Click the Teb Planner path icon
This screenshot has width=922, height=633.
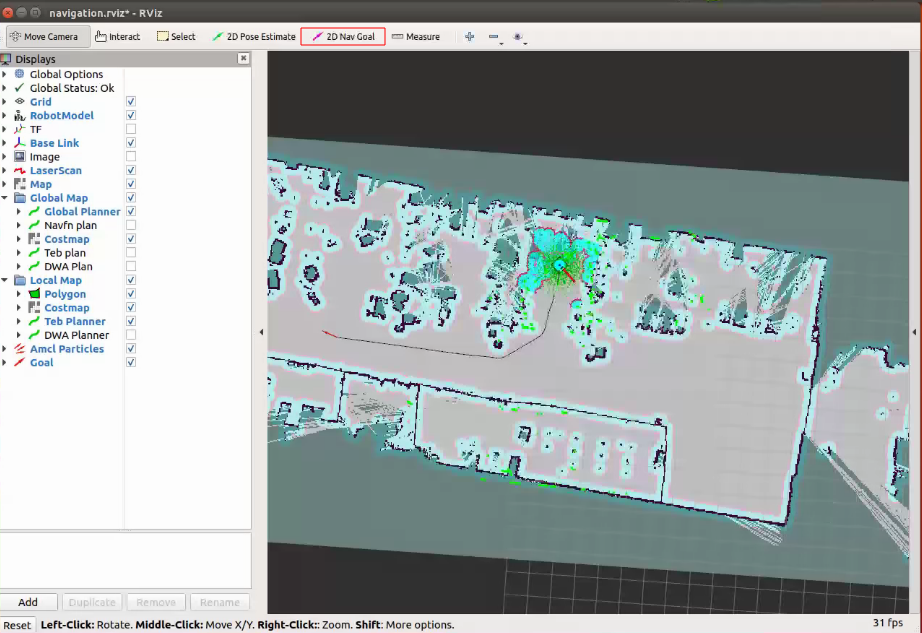point(34,321)
